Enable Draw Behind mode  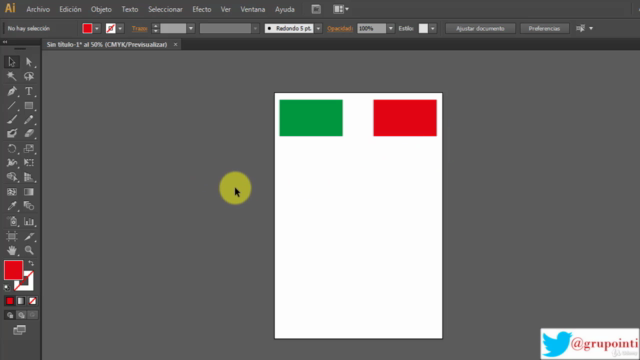[21, 315]
